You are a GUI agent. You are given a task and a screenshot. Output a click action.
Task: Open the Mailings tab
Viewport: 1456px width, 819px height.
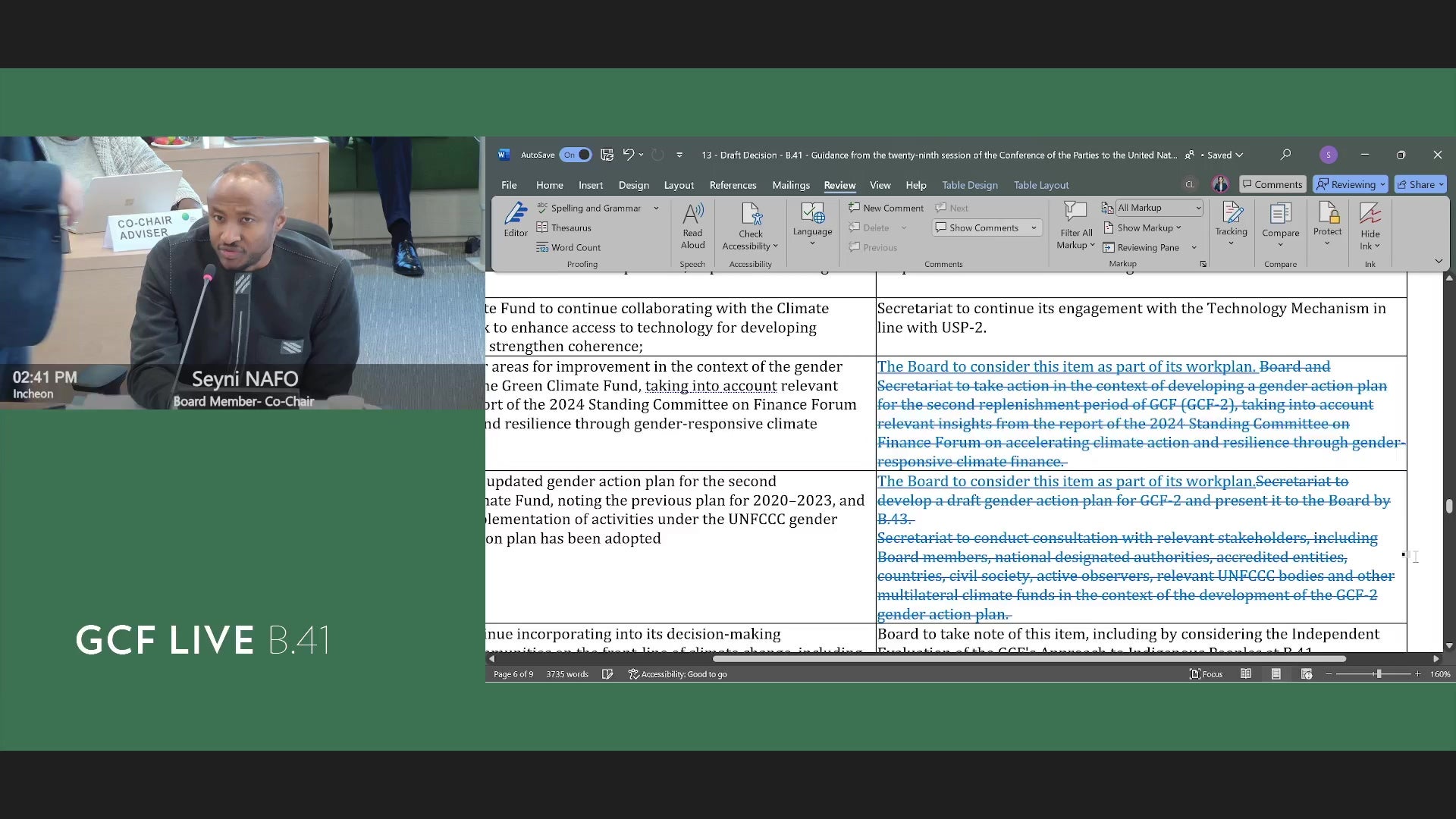click(x=791, y=185)
